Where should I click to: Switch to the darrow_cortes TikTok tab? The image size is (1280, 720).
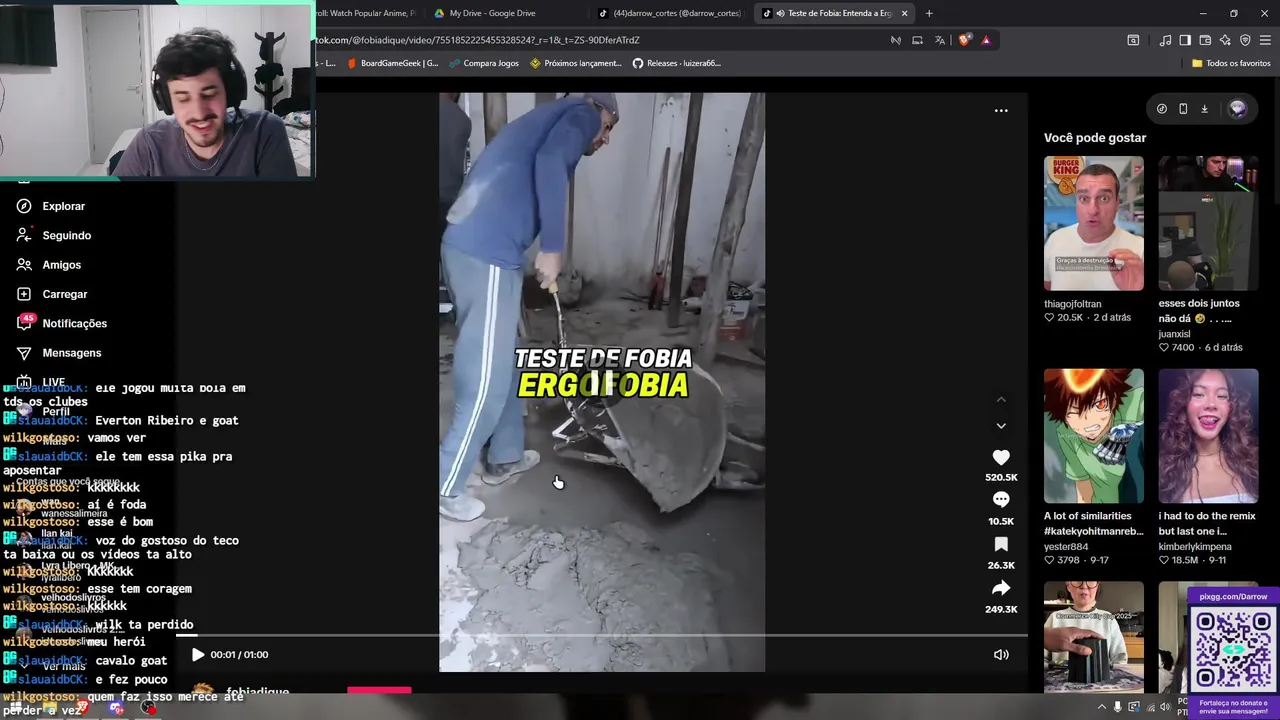coord(669,13)
